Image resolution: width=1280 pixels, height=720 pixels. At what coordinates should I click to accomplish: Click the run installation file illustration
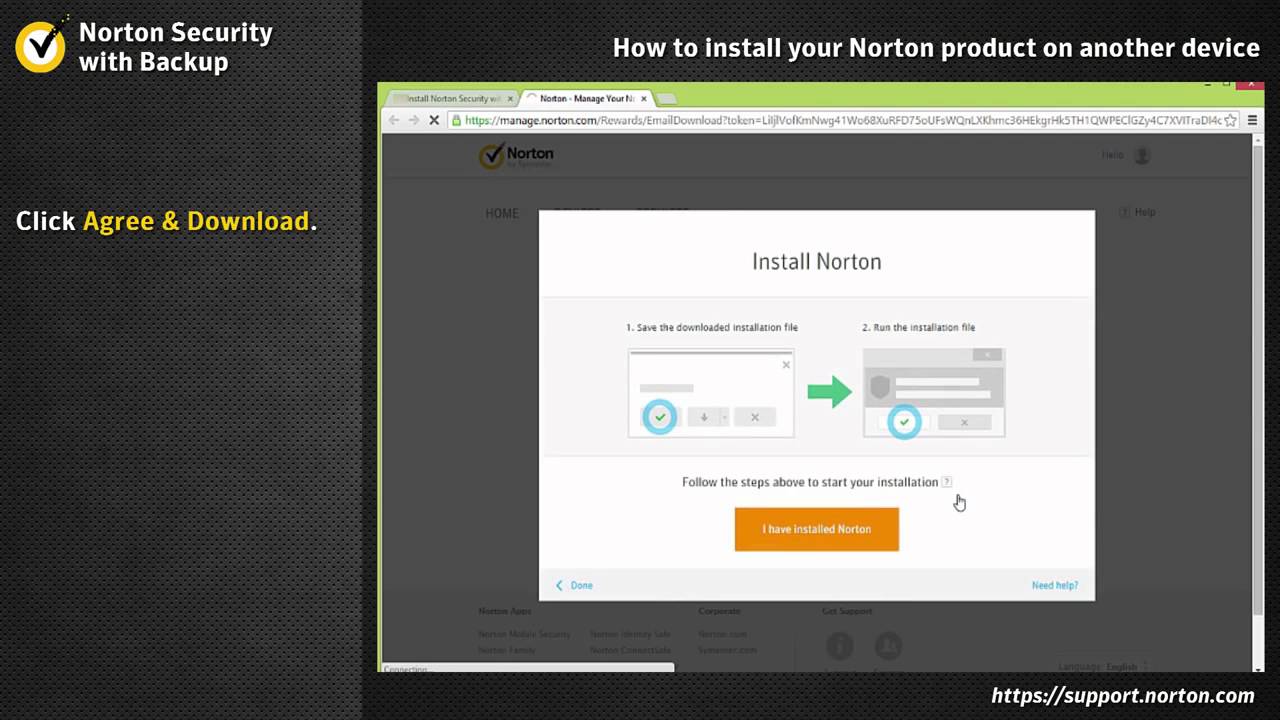[934, 393]
